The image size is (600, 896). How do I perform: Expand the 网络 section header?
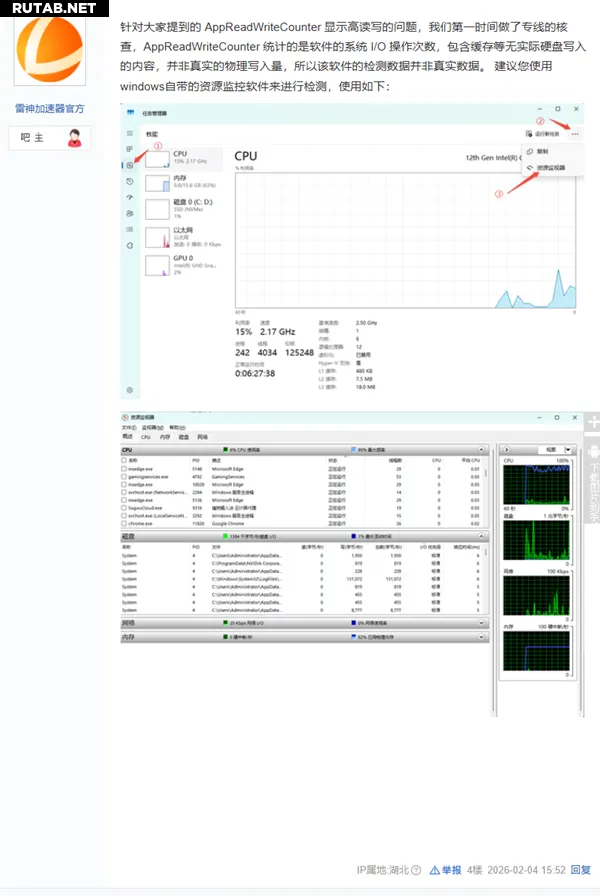coord(483,622)
